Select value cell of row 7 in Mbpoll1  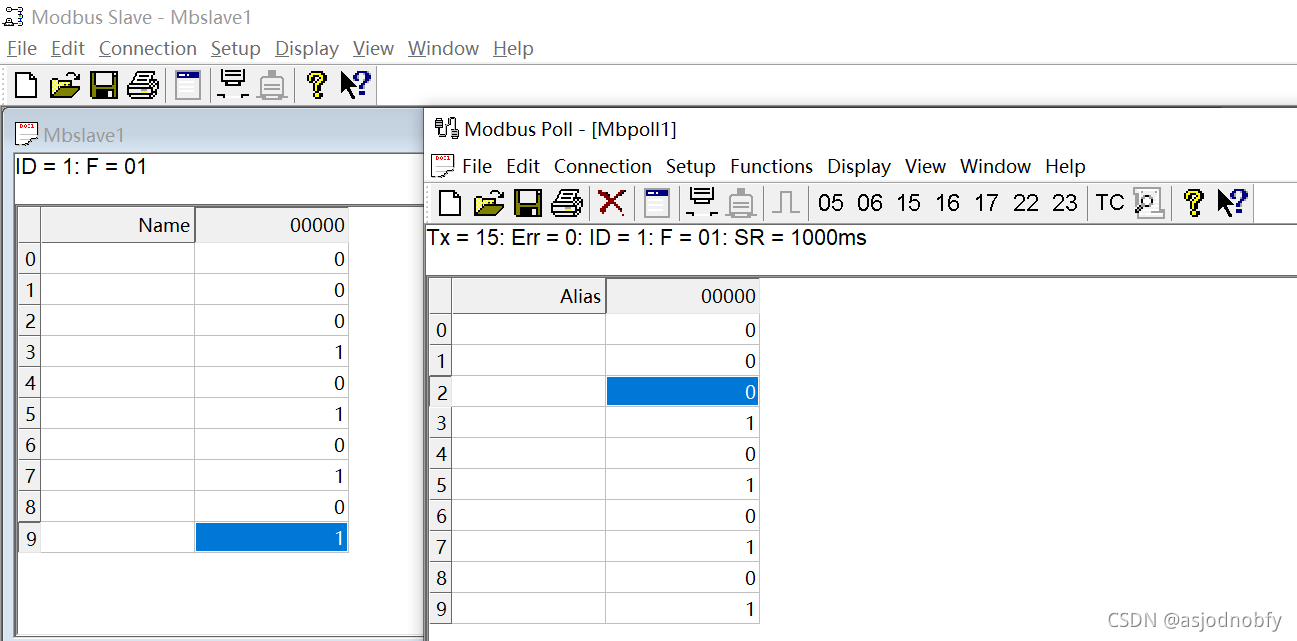pos(682,547)
